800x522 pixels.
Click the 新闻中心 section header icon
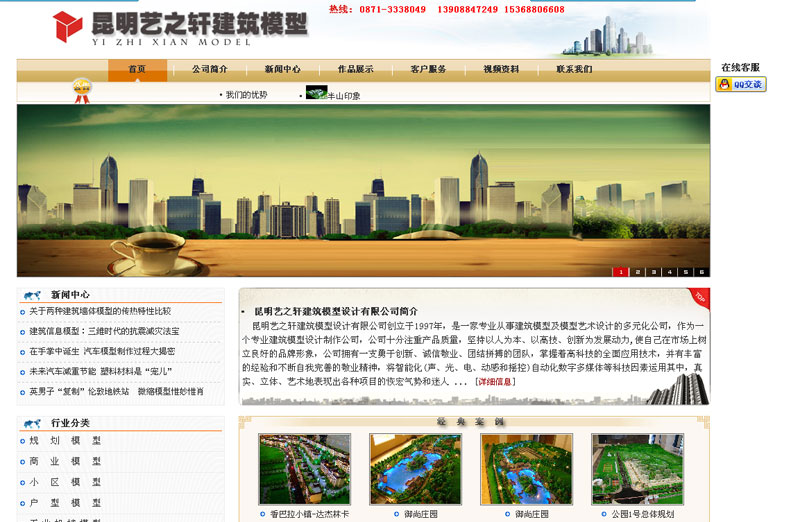[33, 295]
